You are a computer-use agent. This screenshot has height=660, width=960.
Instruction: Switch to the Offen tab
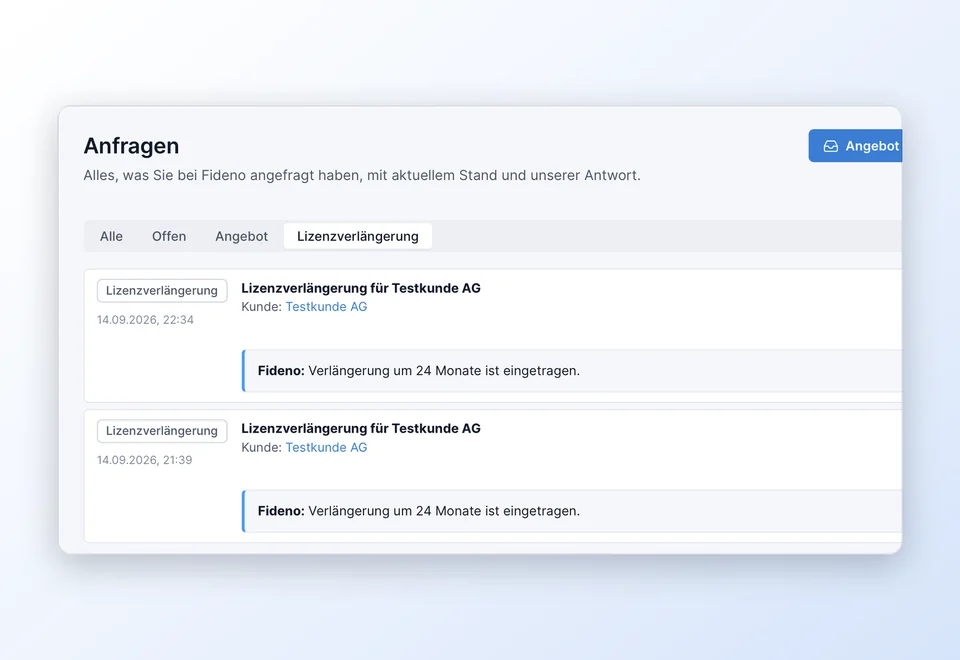(x=169, y=236)
